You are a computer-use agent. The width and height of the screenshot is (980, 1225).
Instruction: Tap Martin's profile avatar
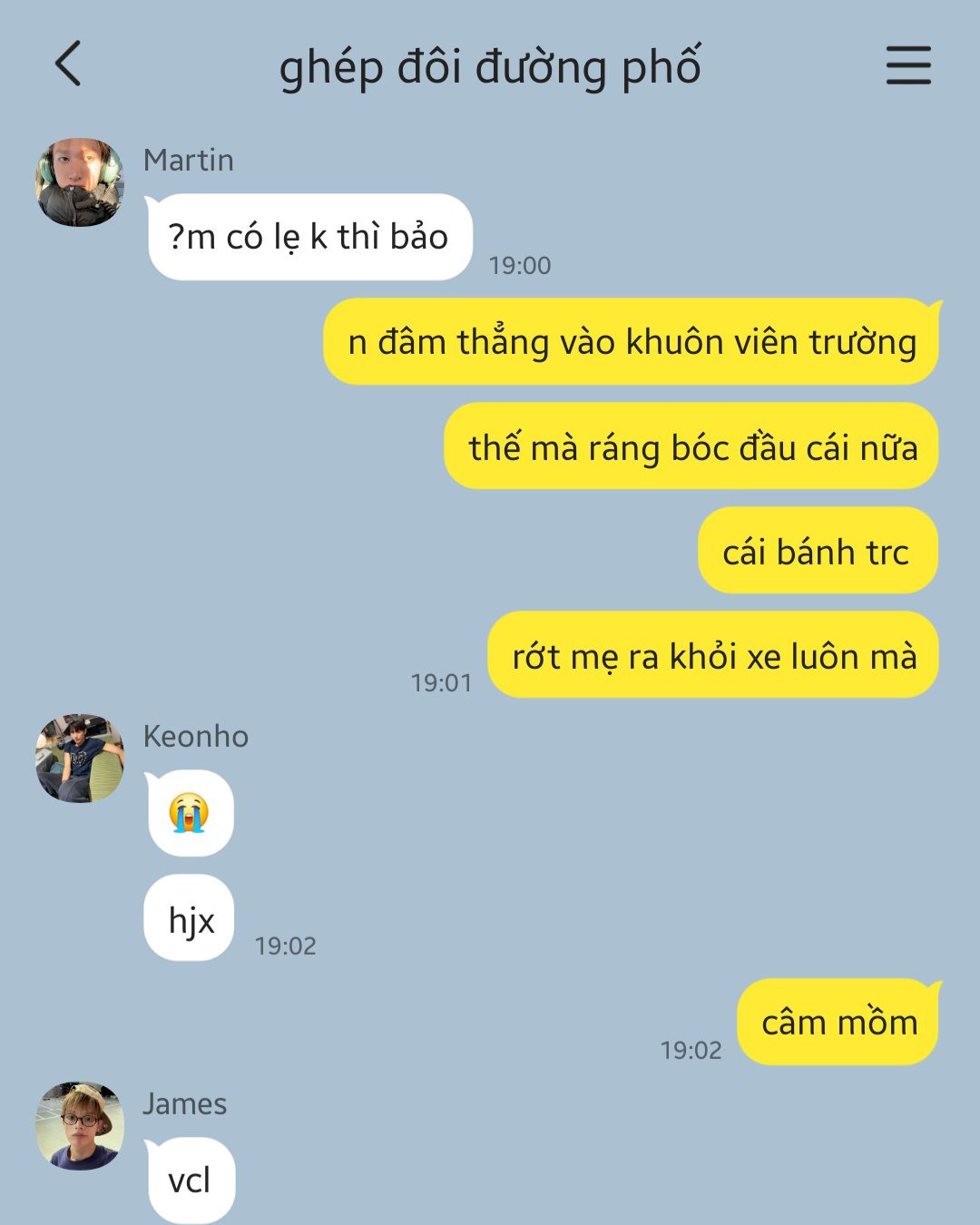(x=80, y=182)
